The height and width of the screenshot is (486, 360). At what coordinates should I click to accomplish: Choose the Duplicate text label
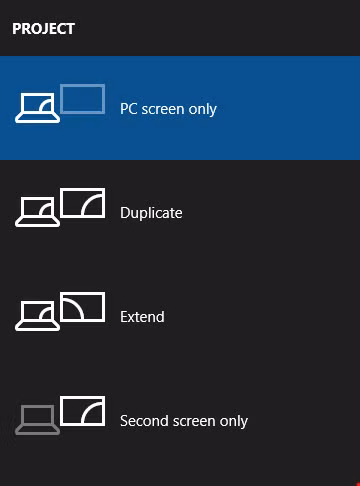(x=151, y=213)
